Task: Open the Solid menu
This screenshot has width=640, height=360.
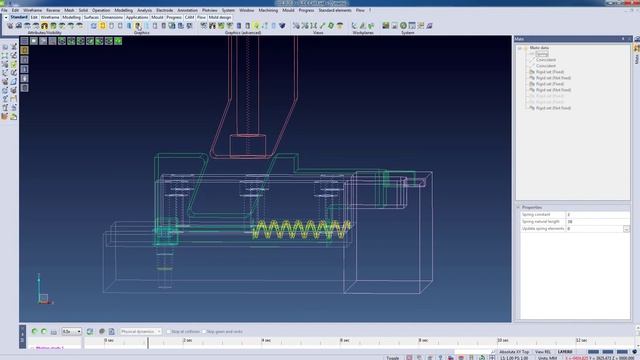Action: (83, 10)
